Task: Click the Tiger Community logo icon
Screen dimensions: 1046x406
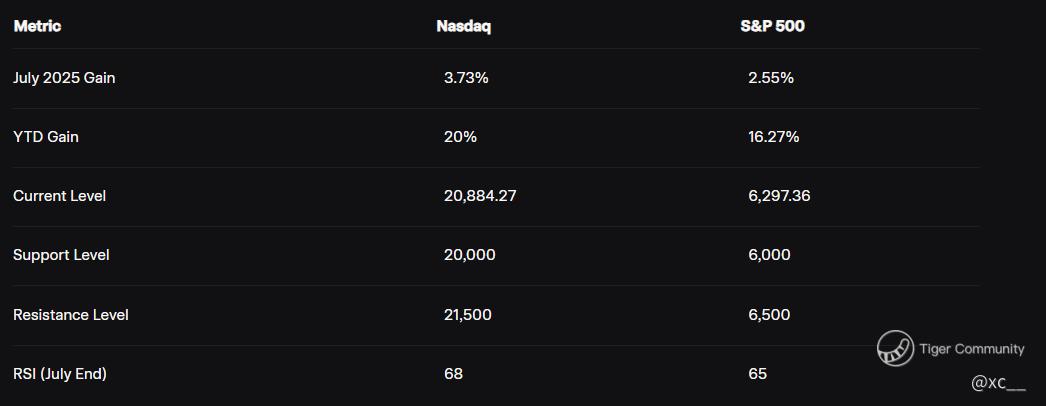Action: click(x=895, y=348)
